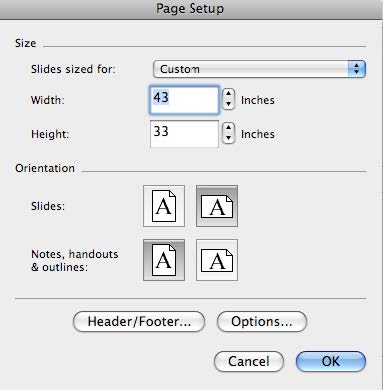Select portrait orientation for slides
Screen dimensions: 383x390
click(164, 206)
